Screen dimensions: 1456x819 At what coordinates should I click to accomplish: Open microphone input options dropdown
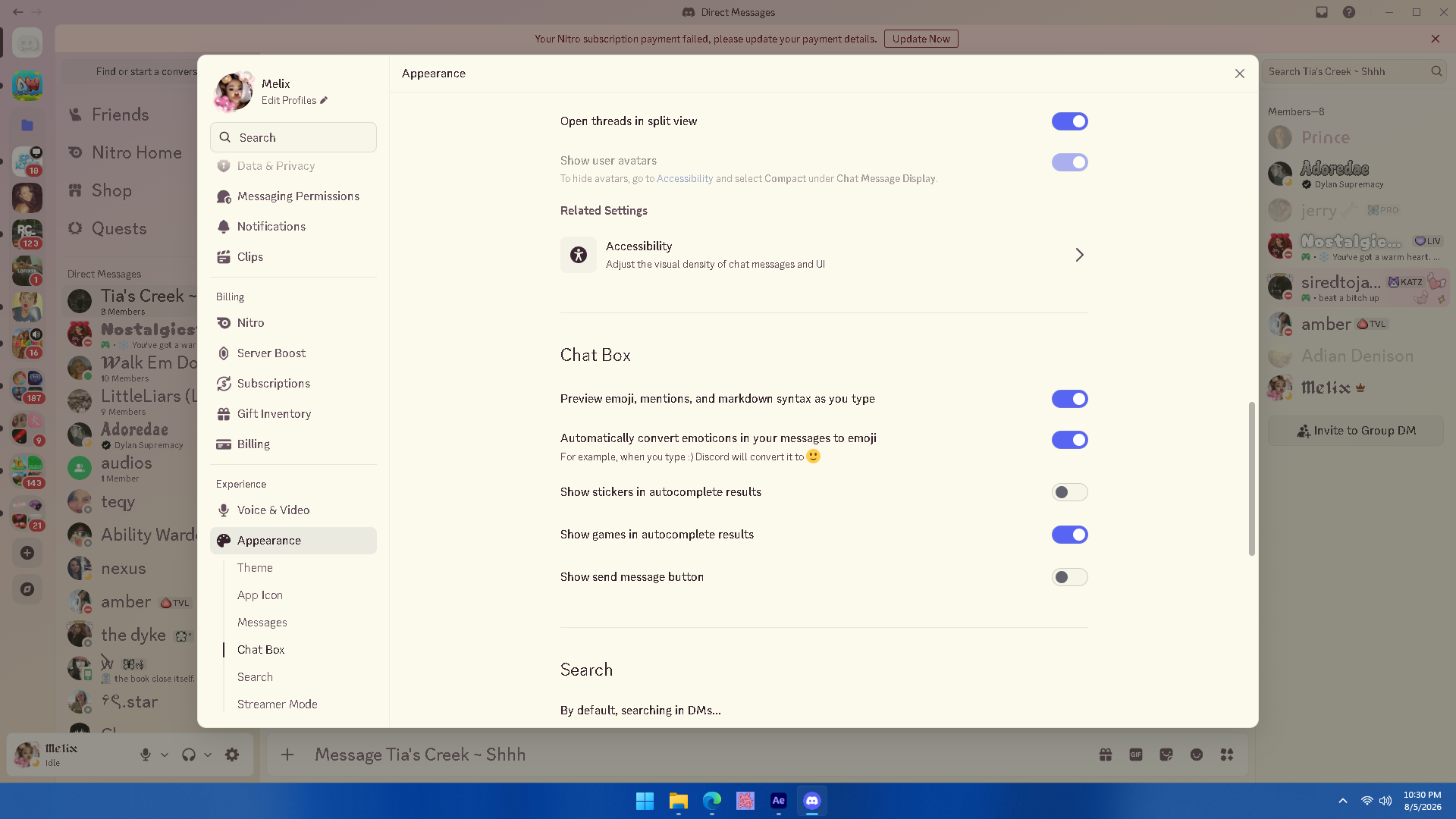tap(165, 755)
